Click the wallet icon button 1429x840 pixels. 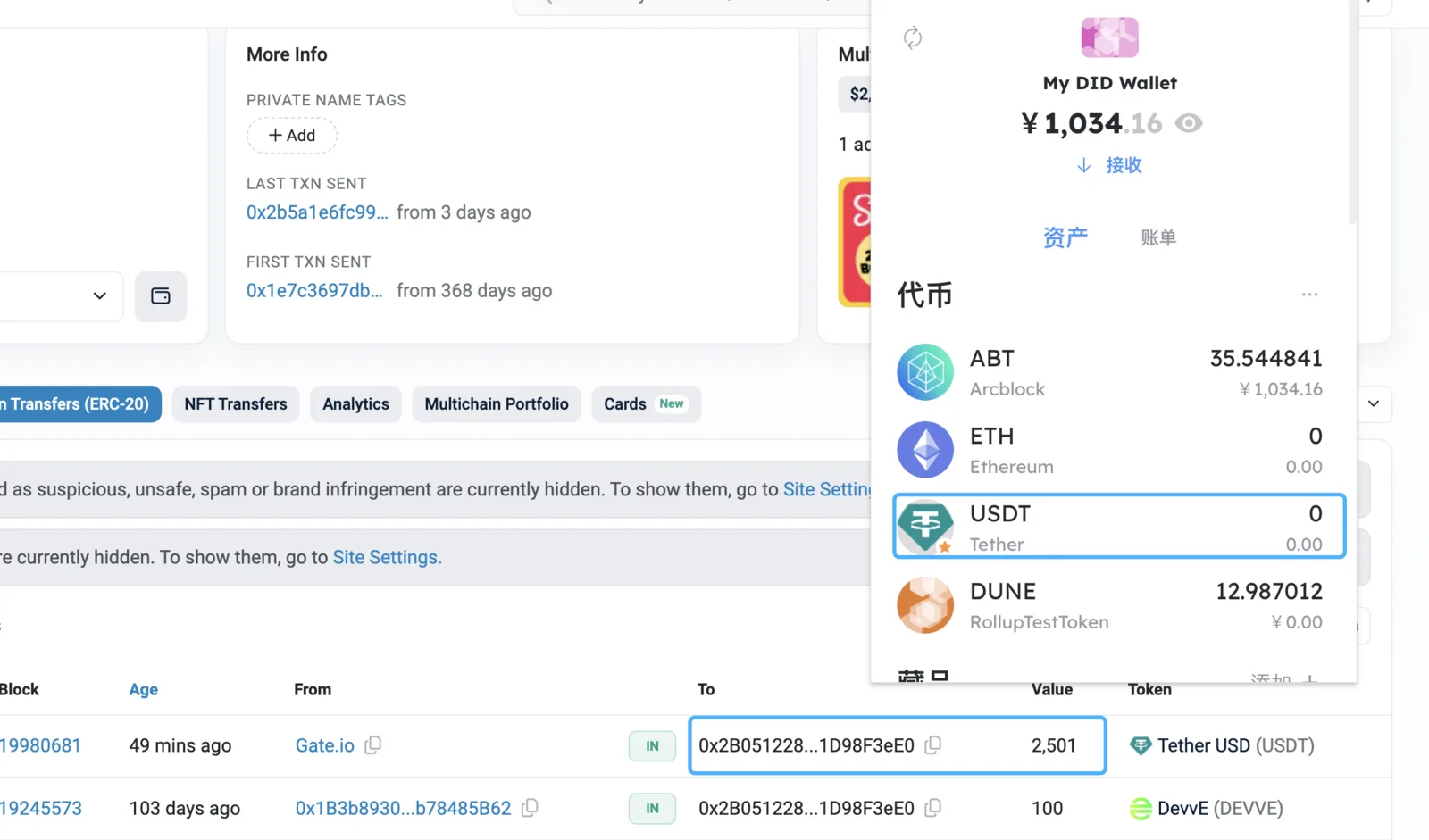161,296
